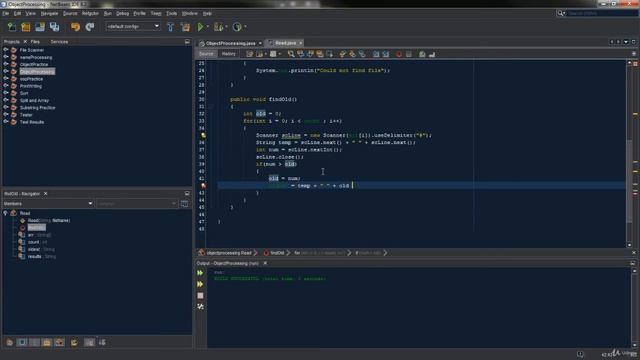Click the lightbulb hint icon on line 35

(x=203, y=135)
